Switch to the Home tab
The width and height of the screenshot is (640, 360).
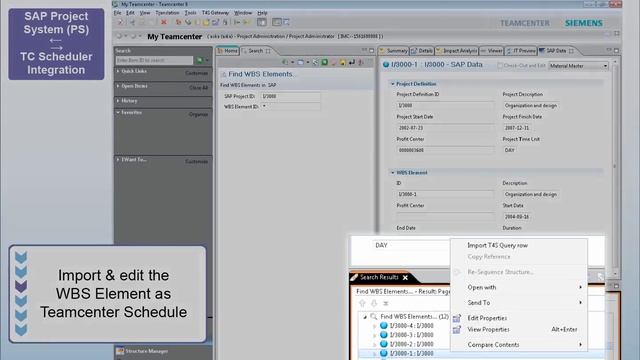[227, 51]
